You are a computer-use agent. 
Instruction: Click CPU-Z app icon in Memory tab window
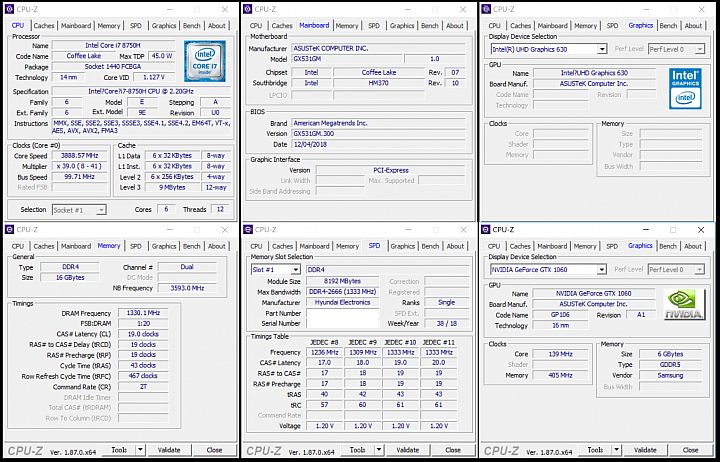tap(9, 230)
